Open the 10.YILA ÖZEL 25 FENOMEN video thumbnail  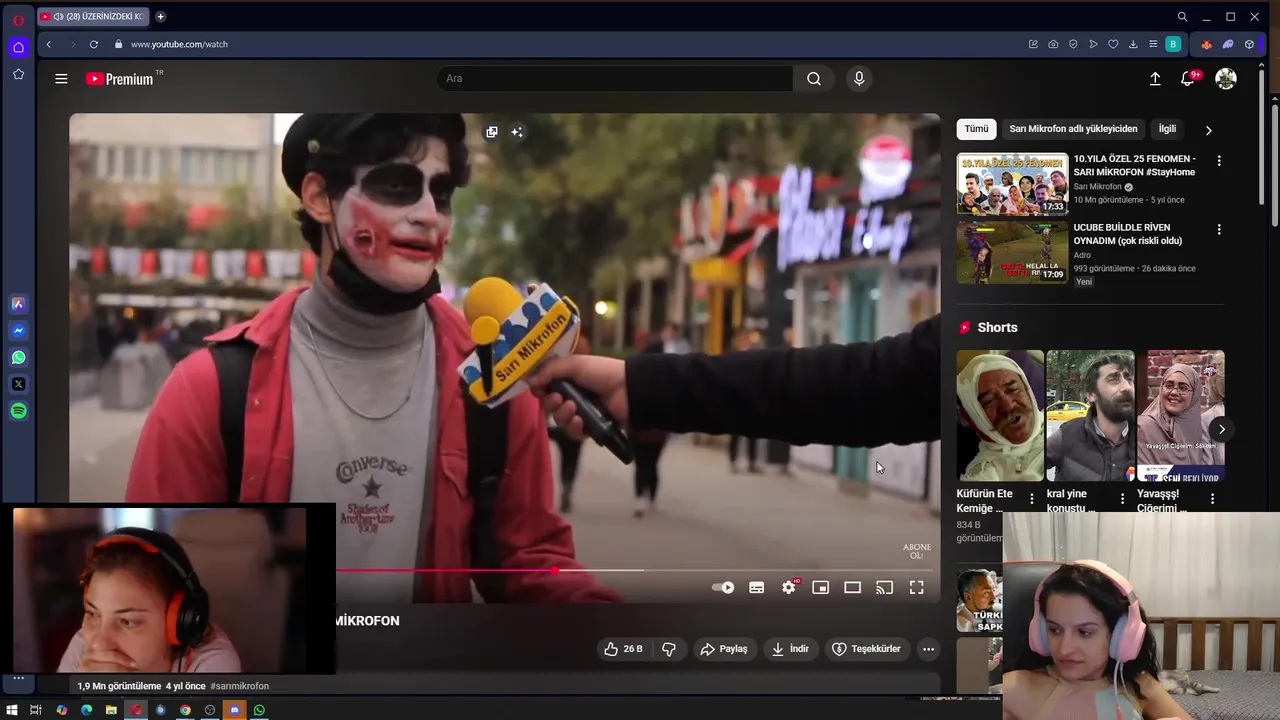(1012, 183)
